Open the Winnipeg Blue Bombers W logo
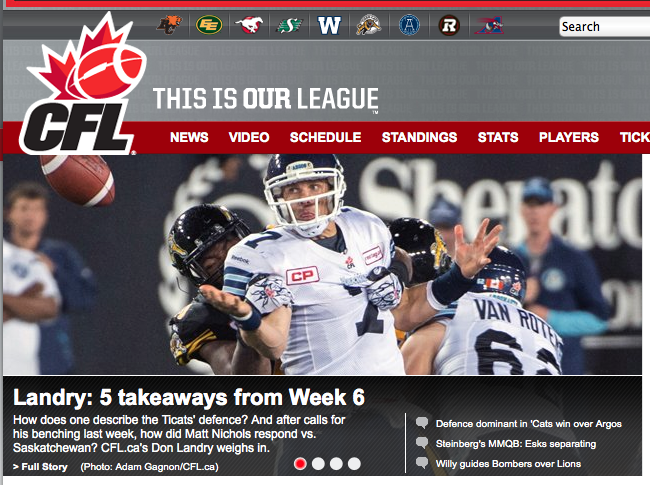650x485 pixels. pos(329,25)
